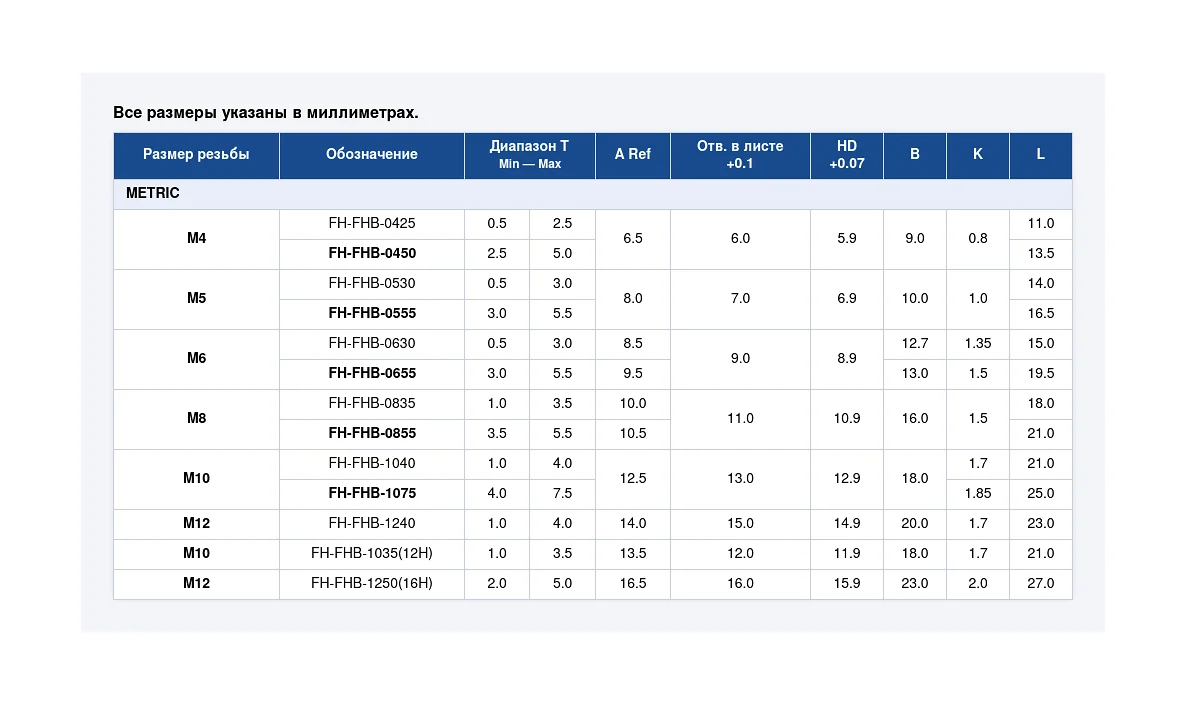Select the FH-FHB-1240 row designation

click(x=372, y=524)
